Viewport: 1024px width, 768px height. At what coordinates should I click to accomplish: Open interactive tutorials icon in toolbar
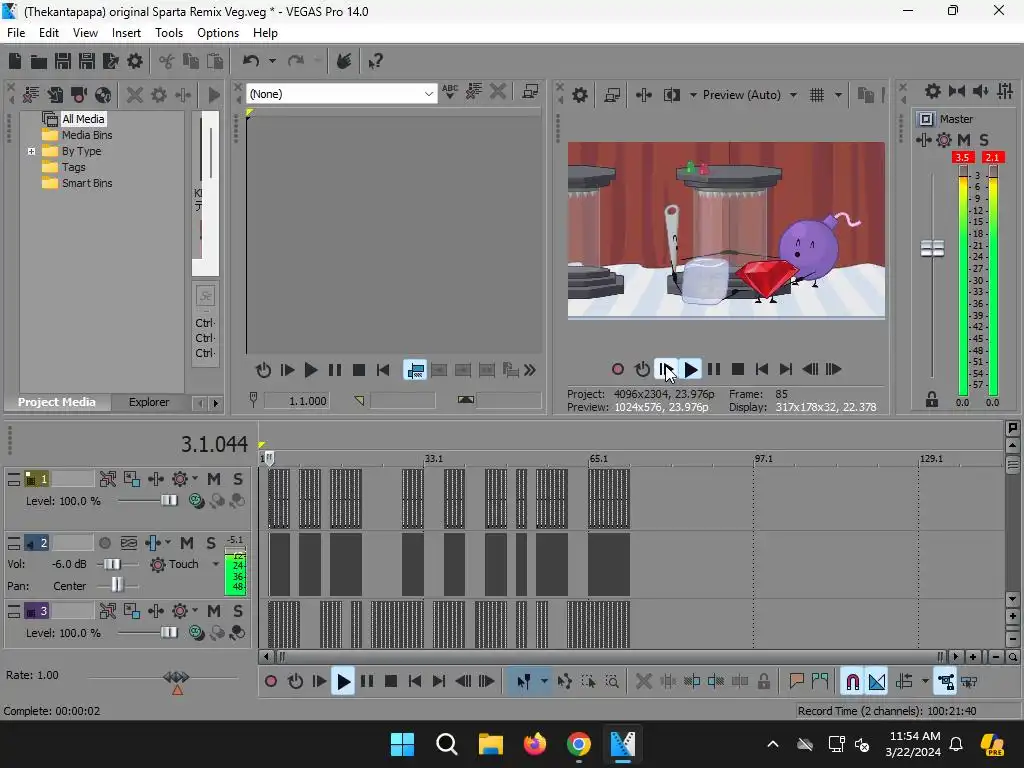point(344,61)
